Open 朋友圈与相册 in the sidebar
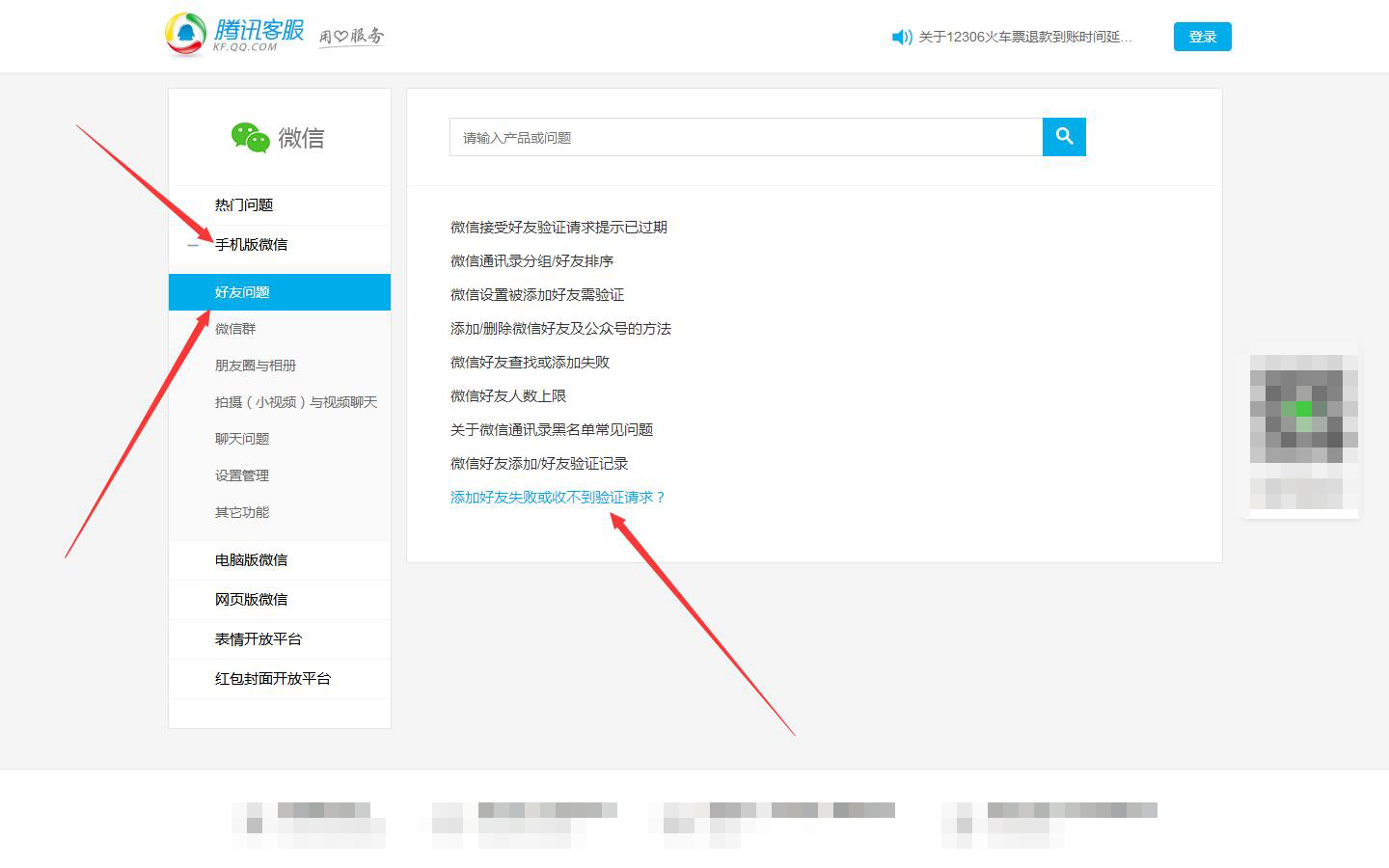Viewport: 1389px width, 868px height. pyautogui.click(x=256, y=366)
